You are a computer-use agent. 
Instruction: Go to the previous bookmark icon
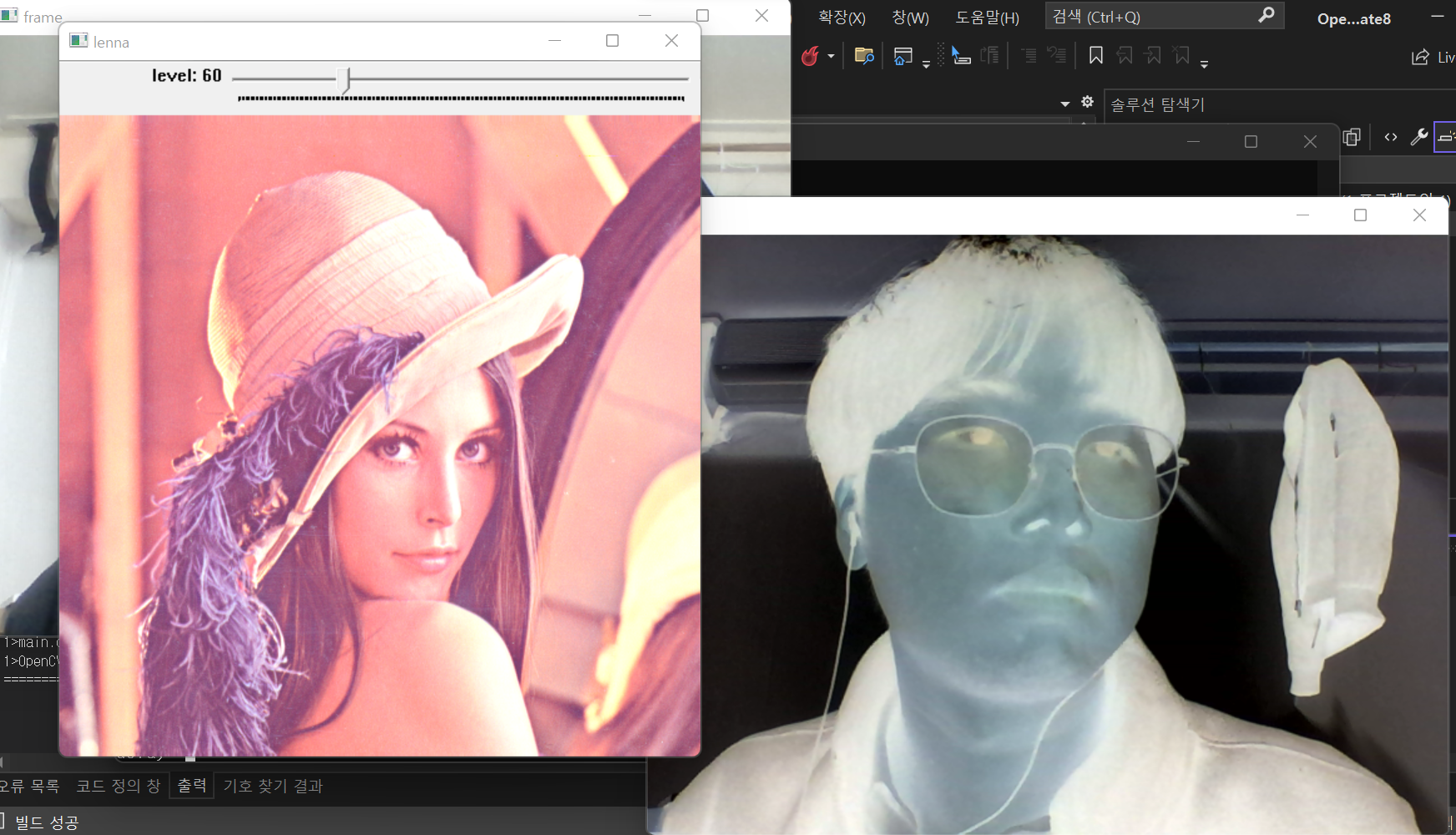pyautogui.click(x=1125, y=56)
